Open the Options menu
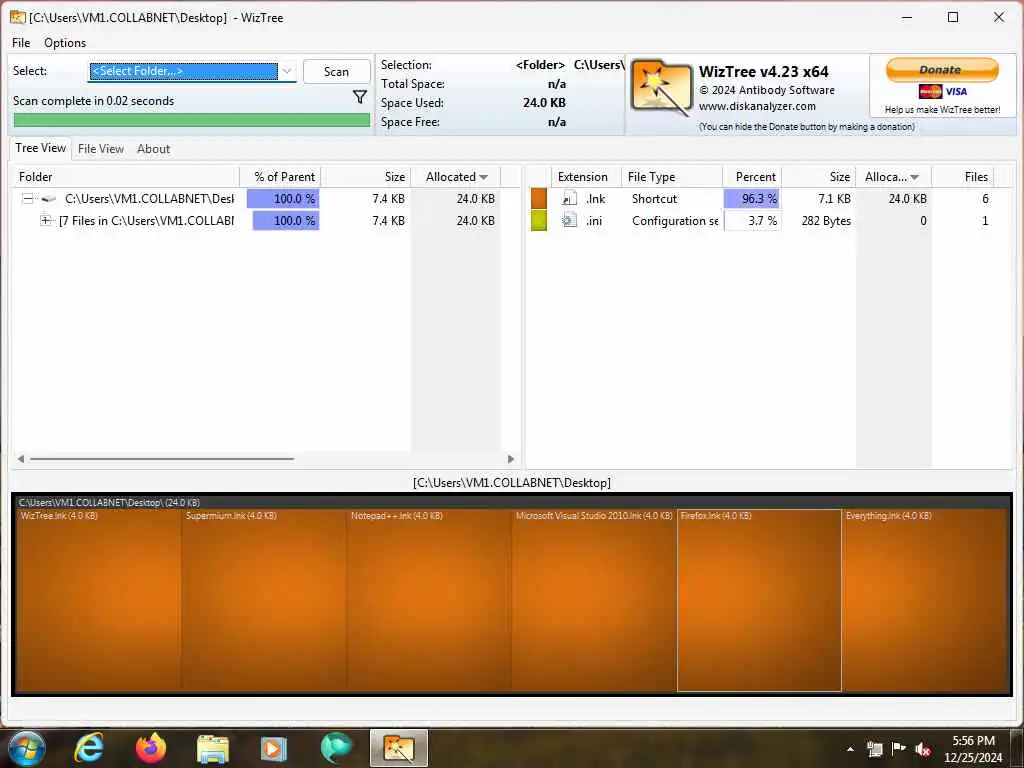Image resolution: width=1024 pixels, height=768 pixels. click(x=65, y=42)
